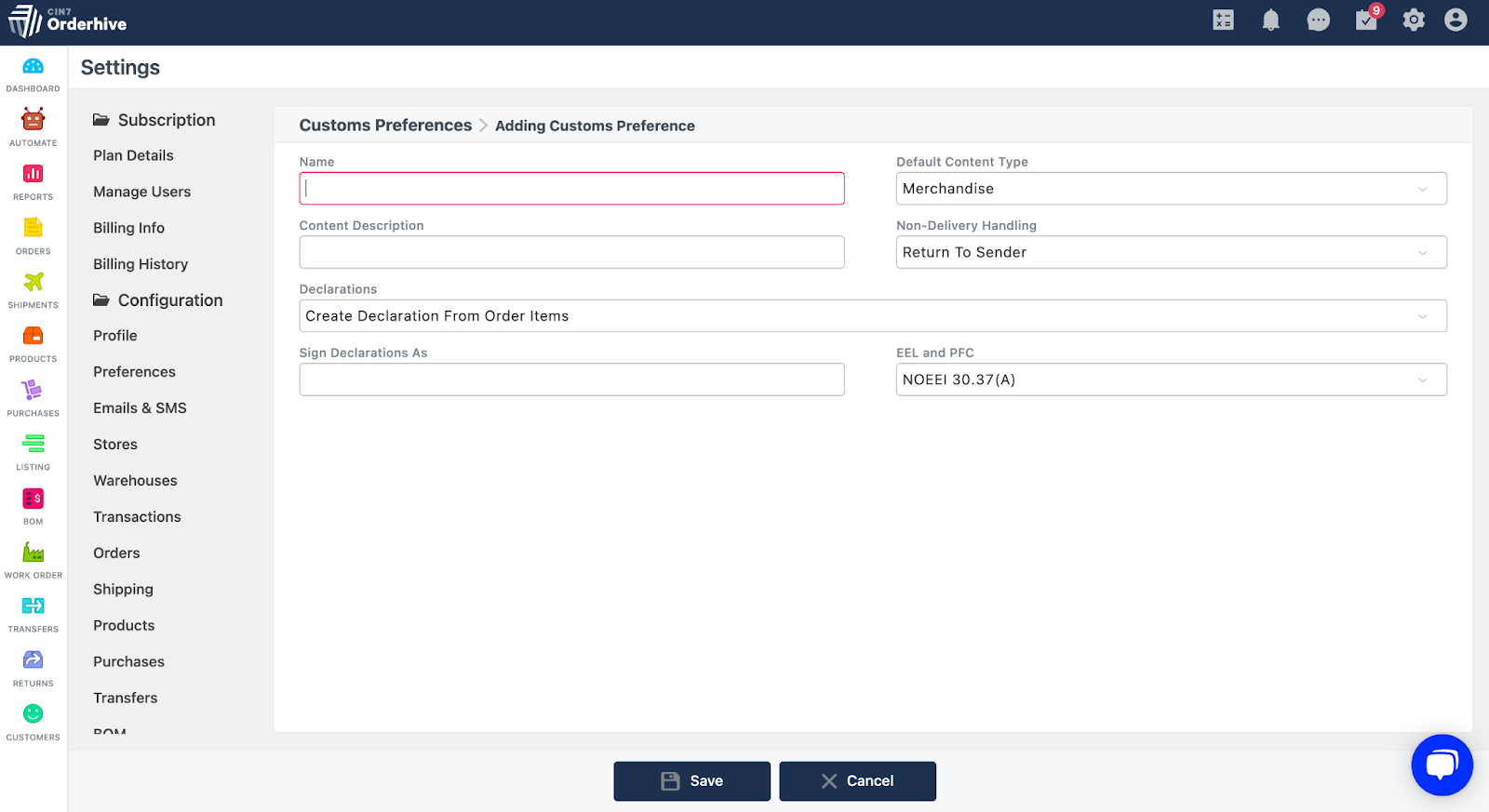Viewport: 1489px width, 812px height.
Task: Open the Declarations dropdown
Action: (873, 316)
